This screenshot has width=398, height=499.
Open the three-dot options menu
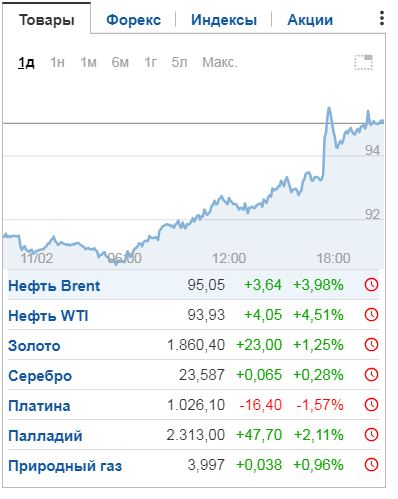pyautogui.click(x=382, y=18)
